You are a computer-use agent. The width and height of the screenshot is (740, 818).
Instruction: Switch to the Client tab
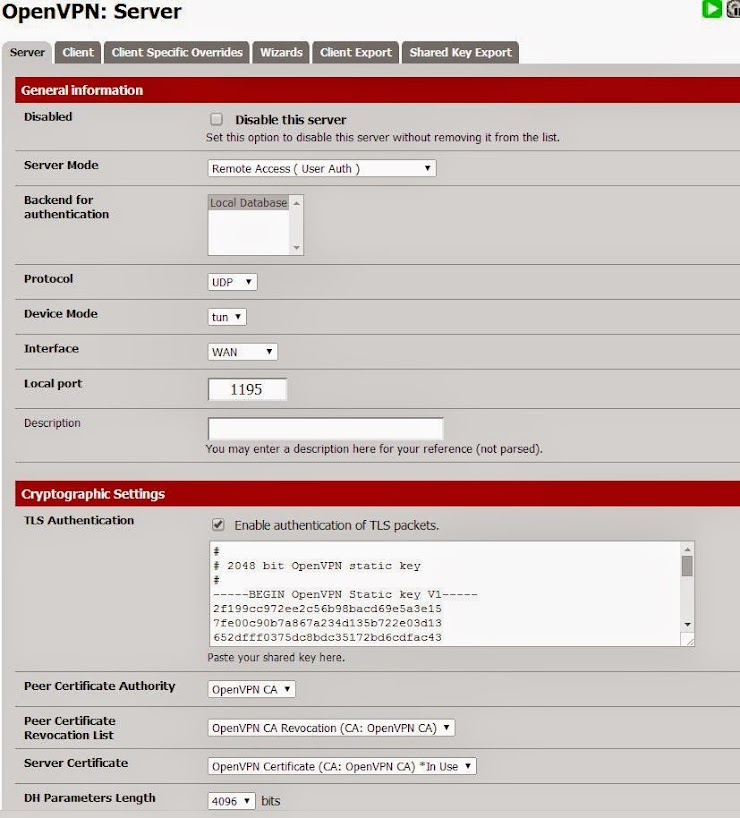tap(78, 52)
